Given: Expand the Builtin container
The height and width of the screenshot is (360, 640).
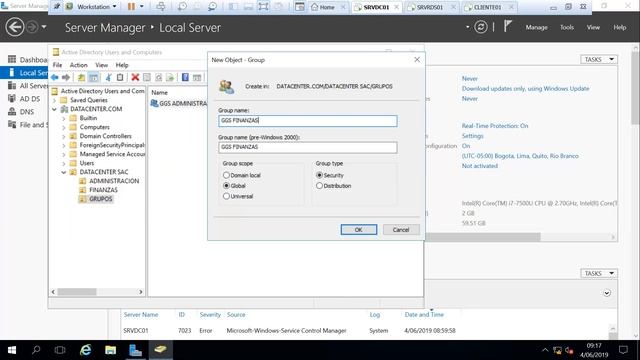Looking at the screenshot, I should click(64, 118).
